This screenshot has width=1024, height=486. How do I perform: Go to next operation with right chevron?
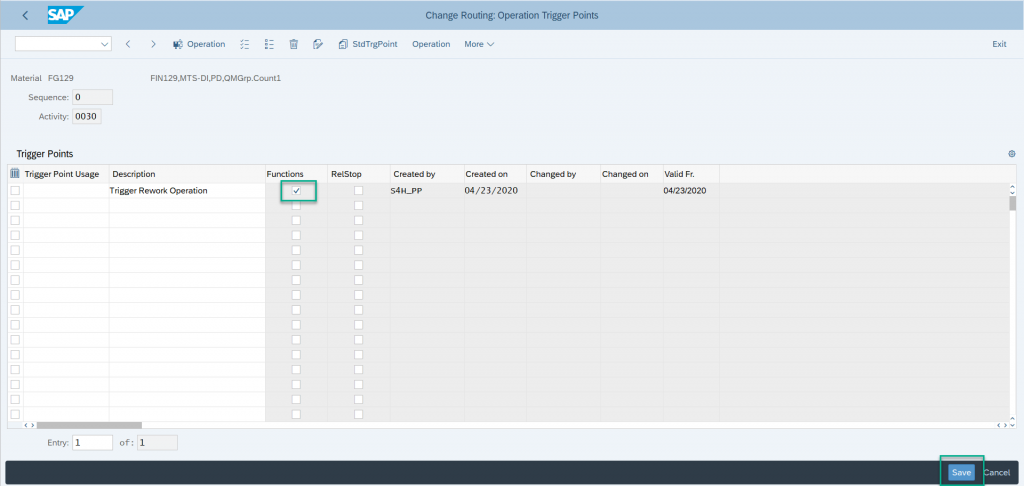click(153, 44)
